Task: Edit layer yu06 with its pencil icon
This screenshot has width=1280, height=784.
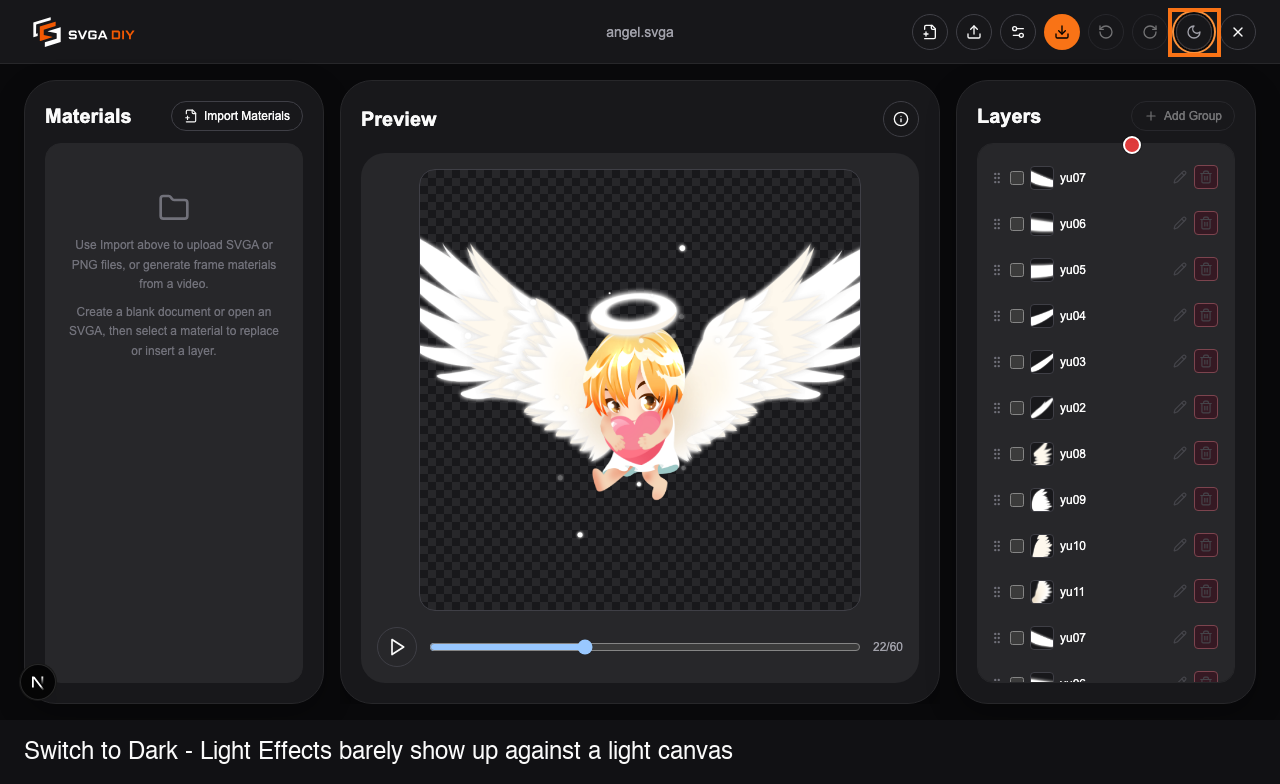Action: pos(1180,223)
